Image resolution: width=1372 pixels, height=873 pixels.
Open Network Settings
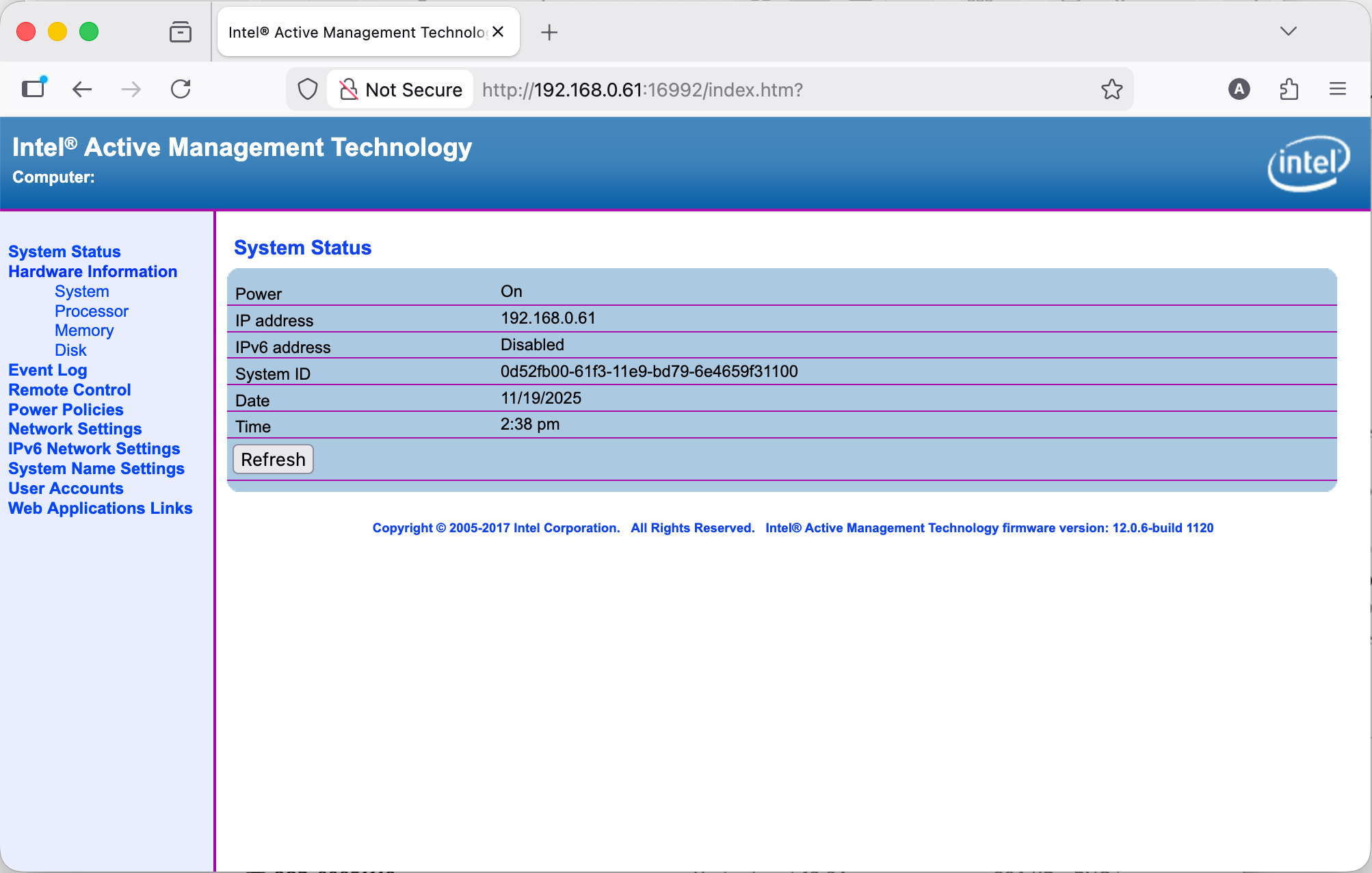[x=75, y=429]
